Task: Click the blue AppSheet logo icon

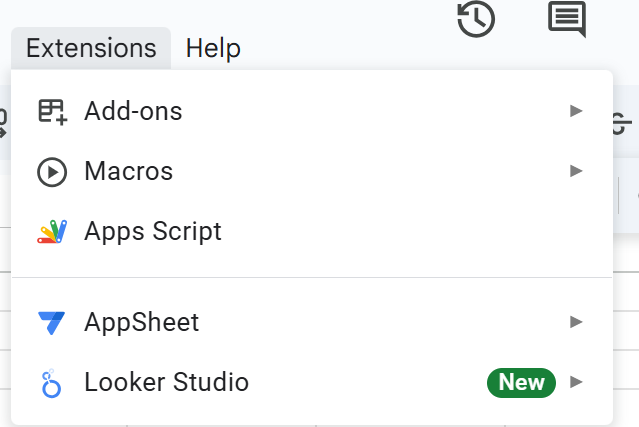Action: pos(52,323)
